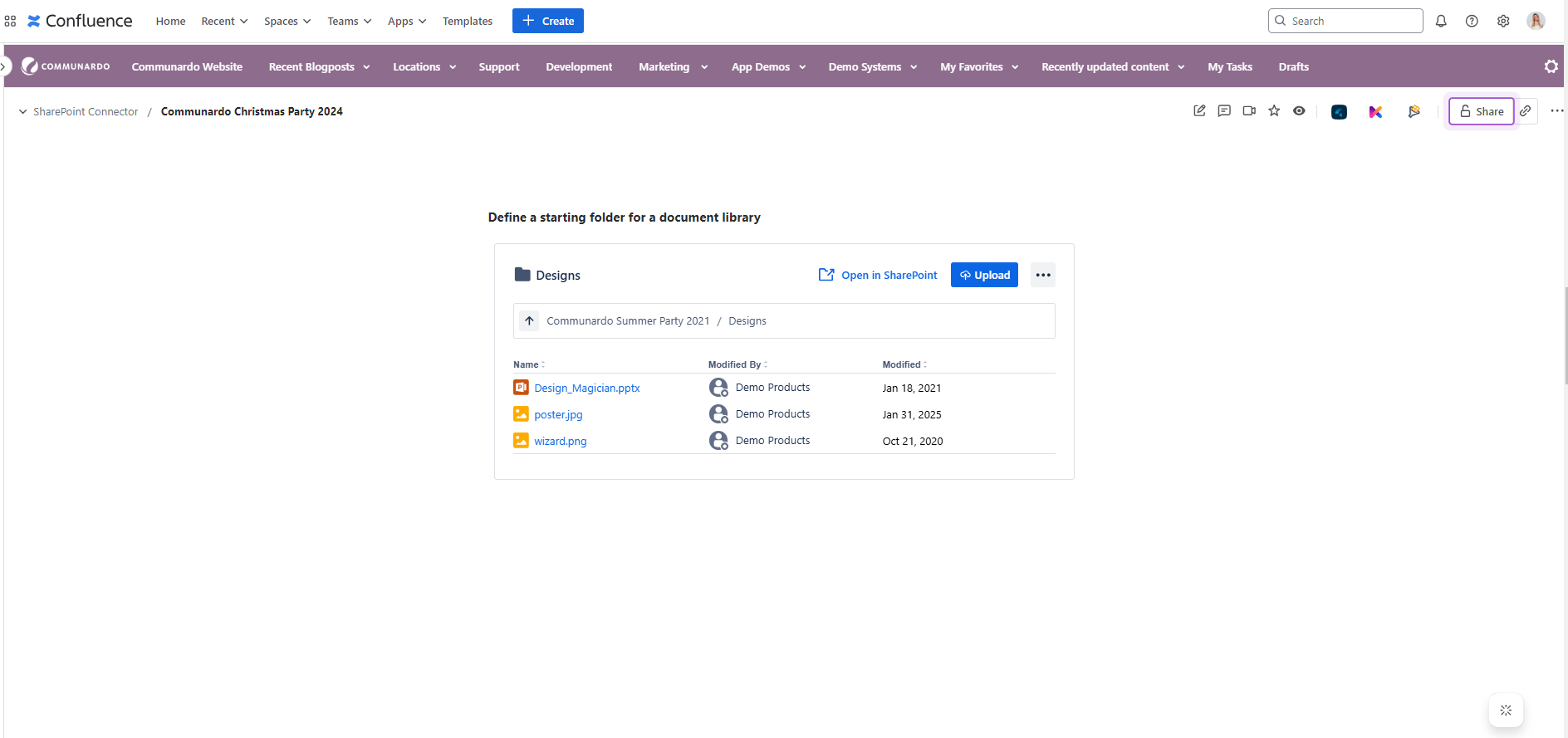Click the video camera record icon

click(x=1249, y=111)
